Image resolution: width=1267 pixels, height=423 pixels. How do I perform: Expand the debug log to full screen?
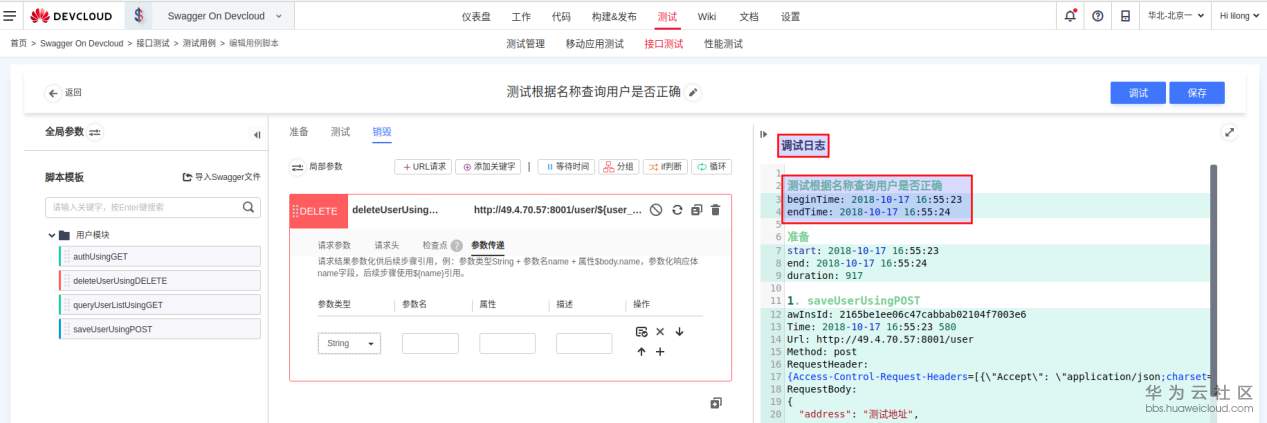[x=1230, y=132]
